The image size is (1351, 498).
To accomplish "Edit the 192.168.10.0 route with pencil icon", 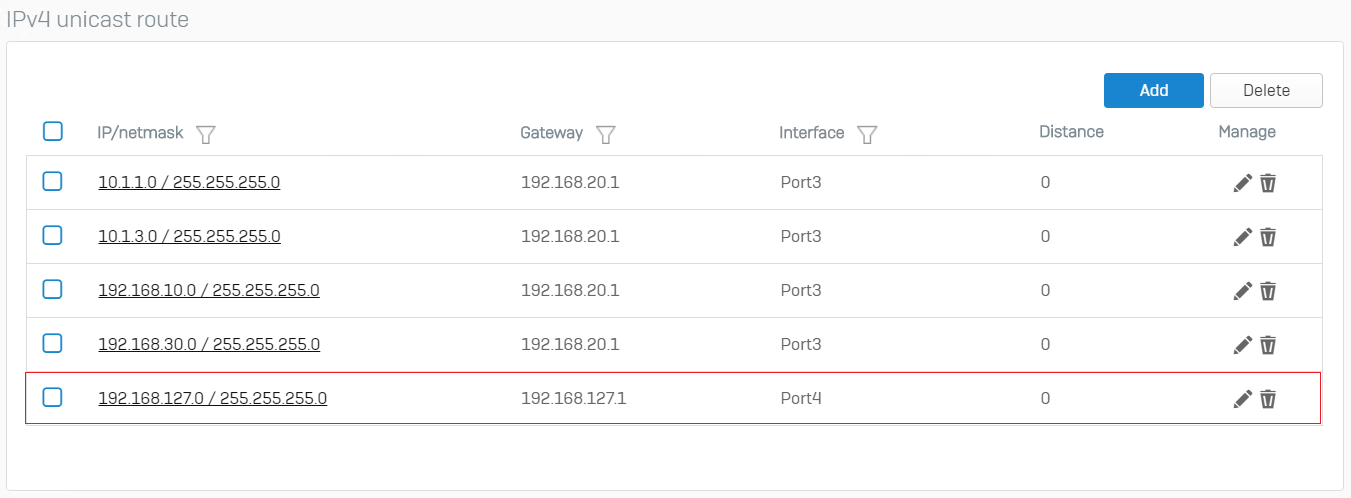I will 1242,291.
